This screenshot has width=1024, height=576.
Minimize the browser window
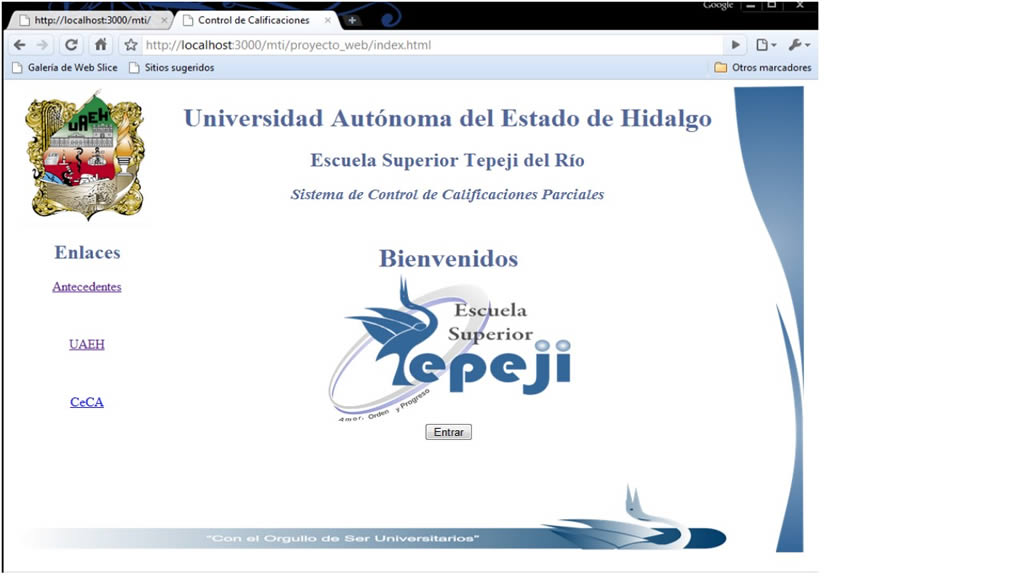[751, 5]
